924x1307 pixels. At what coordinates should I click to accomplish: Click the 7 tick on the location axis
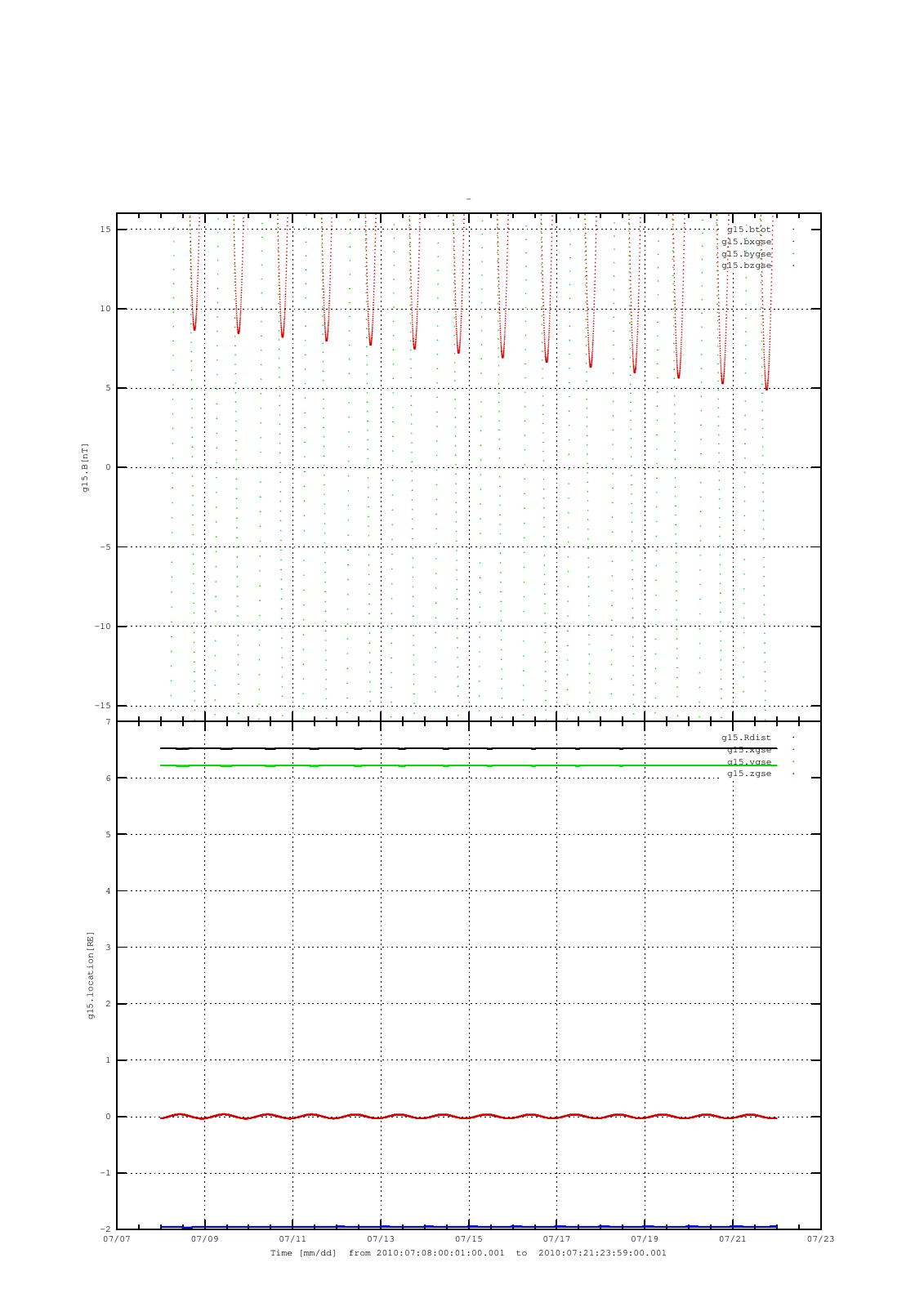[108, 722]
